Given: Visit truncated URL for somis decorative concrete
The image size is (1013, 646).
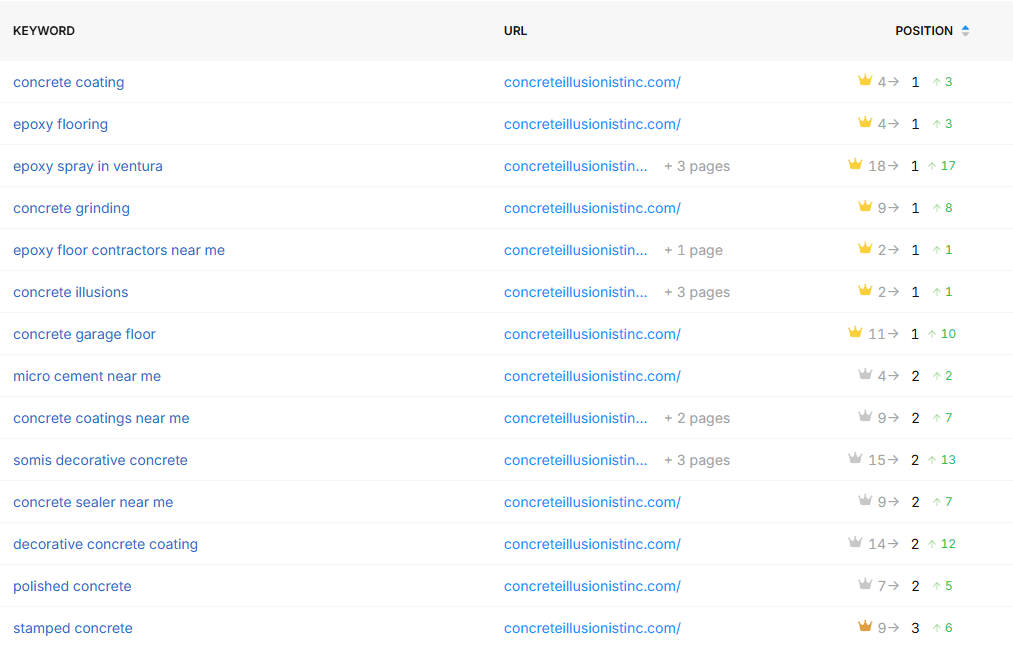Looking at the screenshot, I should pos(576,460).
